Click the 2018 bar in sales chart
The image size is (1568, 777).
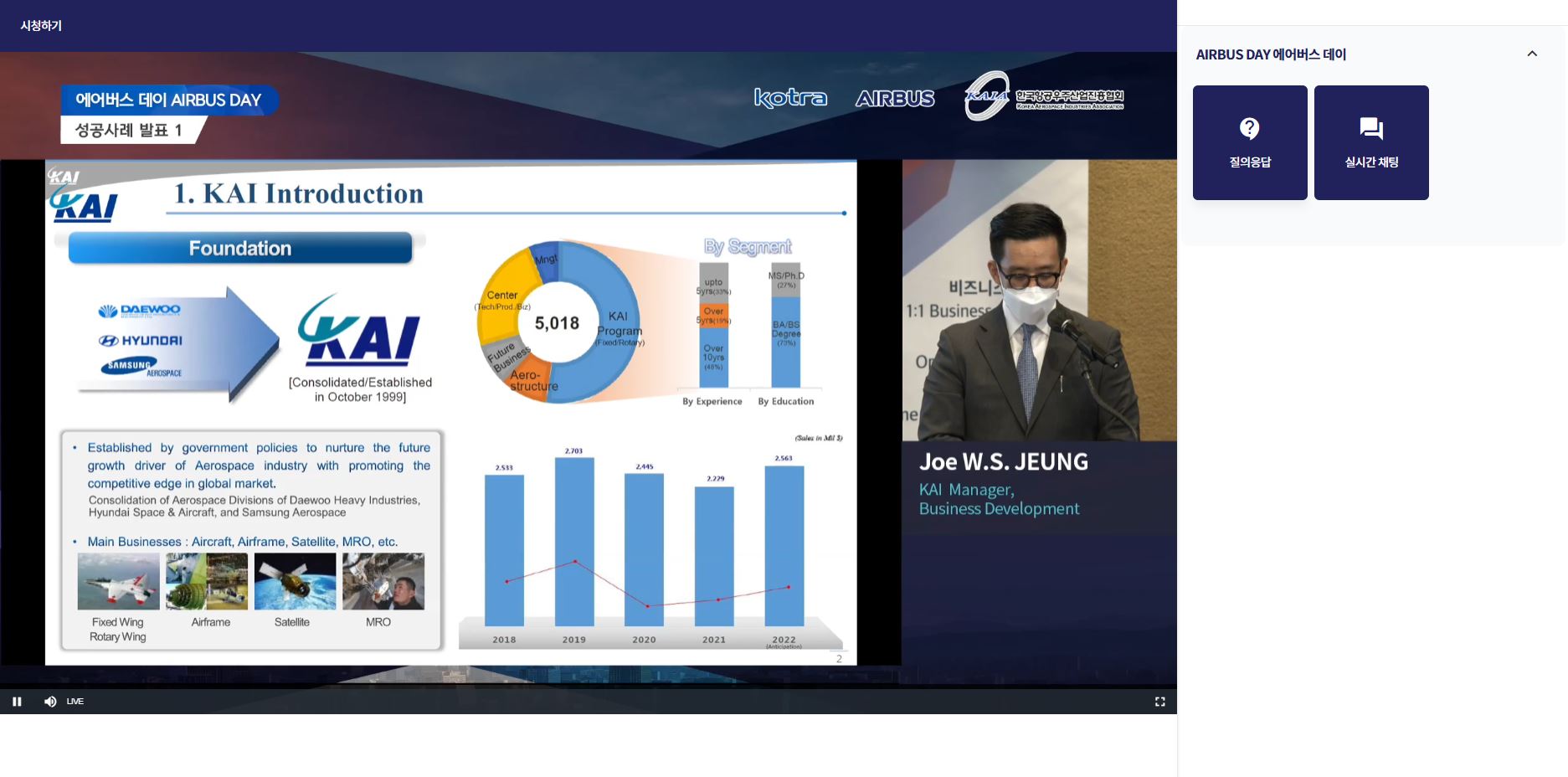point(505,551)
